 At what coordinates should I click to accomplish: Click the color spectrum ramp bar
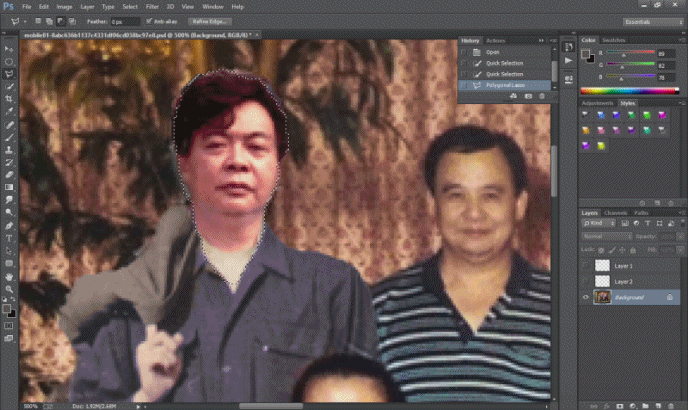click(629, 91)
